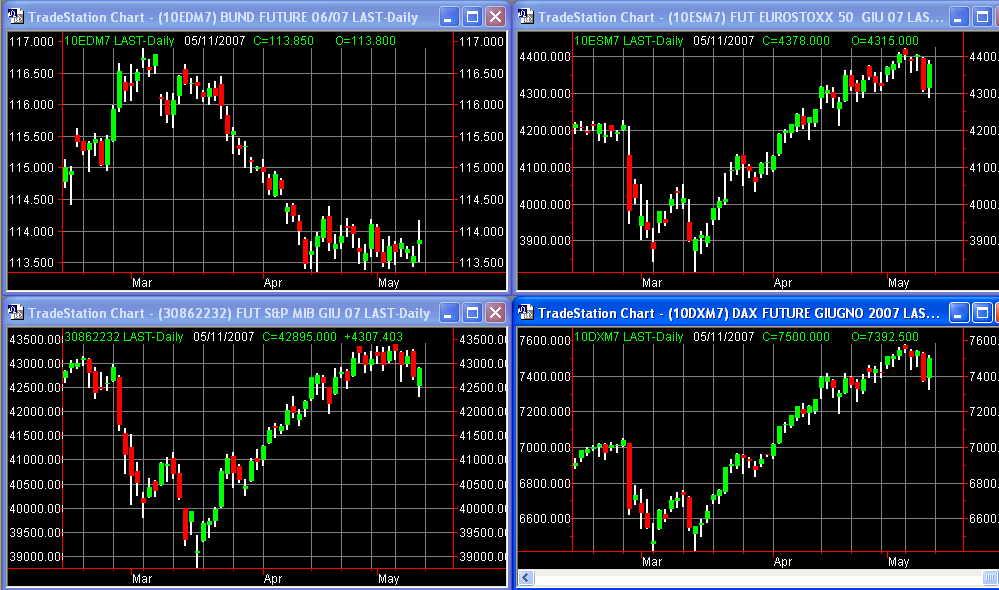Minimize the Bund Future chart window
Viewport: 999px width, 590px height.
[449, 17]
